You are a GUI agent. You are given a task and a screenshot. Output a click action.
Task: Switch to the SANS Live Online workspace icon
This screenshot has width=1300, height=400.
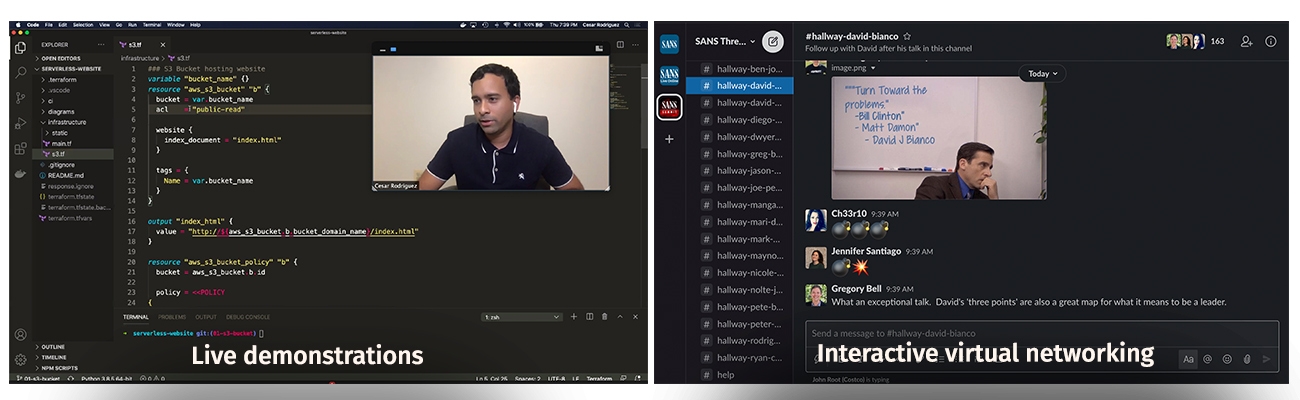[669, 75]
